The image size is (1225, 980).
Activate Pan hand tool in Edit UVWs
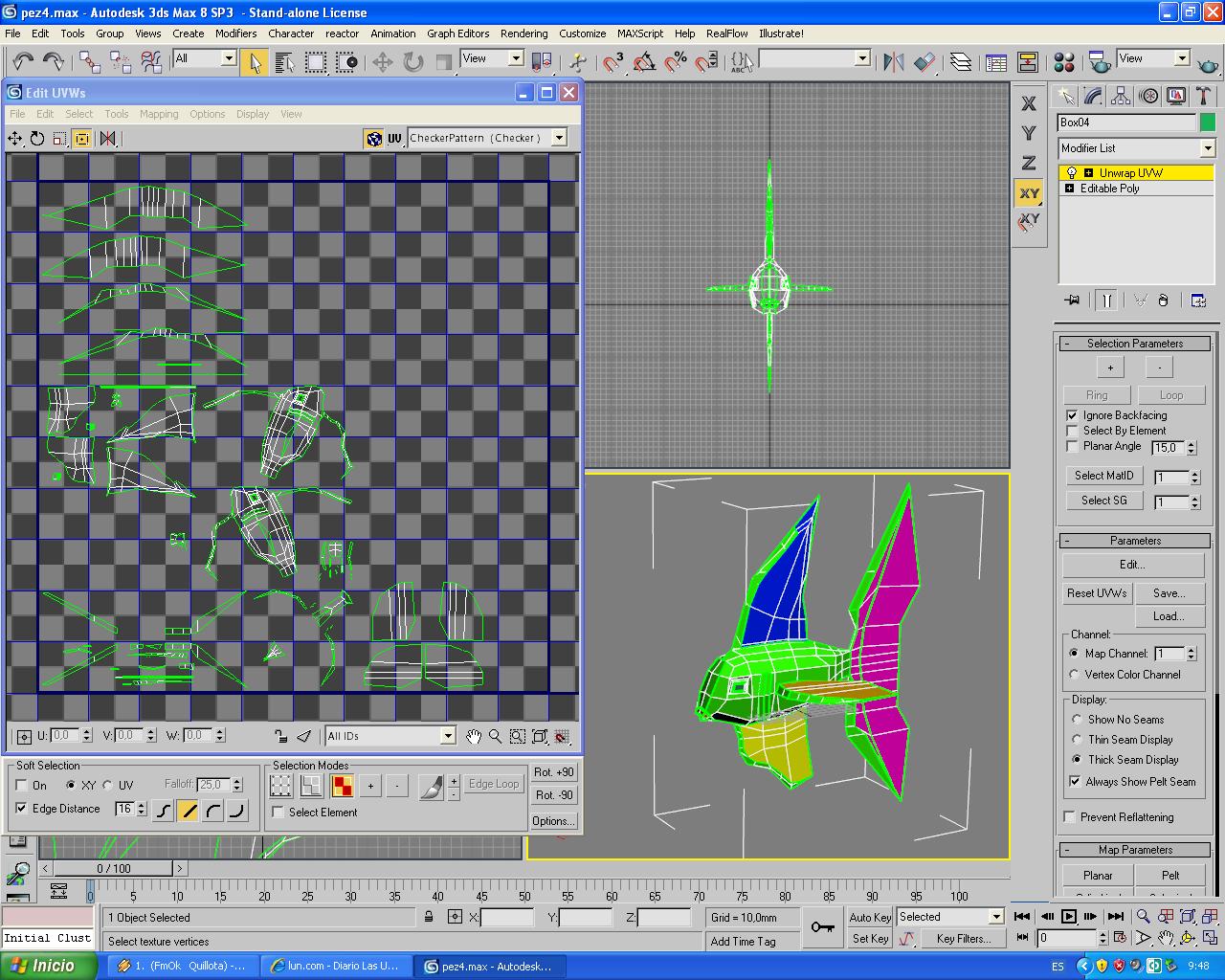473,736
